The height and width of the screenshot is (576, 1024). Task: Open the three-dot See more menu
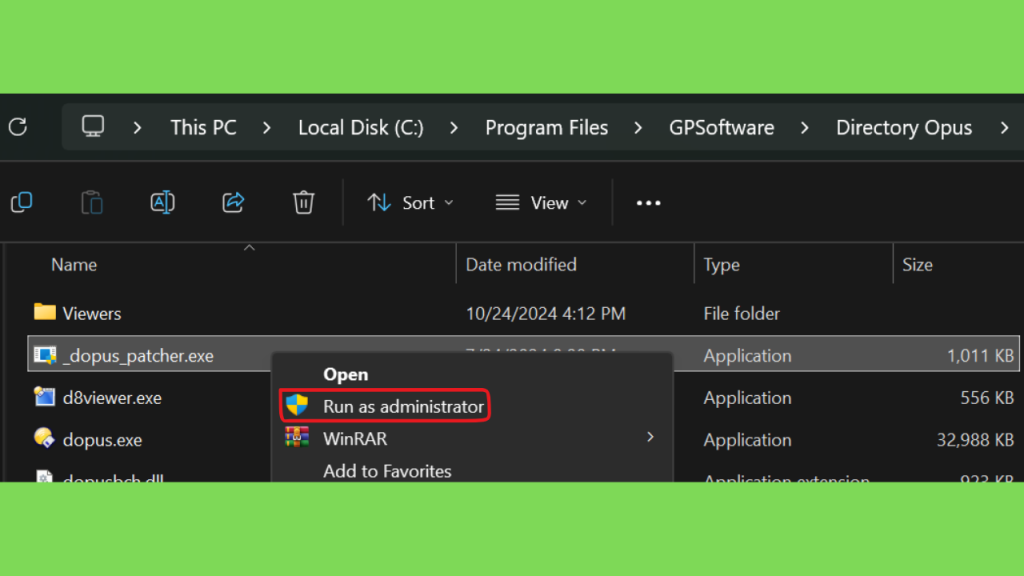pyautogui.click(x=648, y=203)
